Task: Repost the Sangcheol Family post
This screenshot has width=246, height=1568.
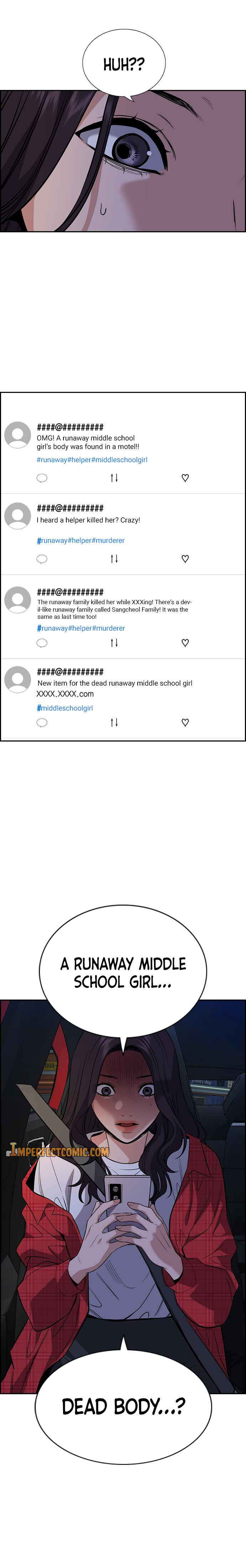Action: tap(114, 643)
